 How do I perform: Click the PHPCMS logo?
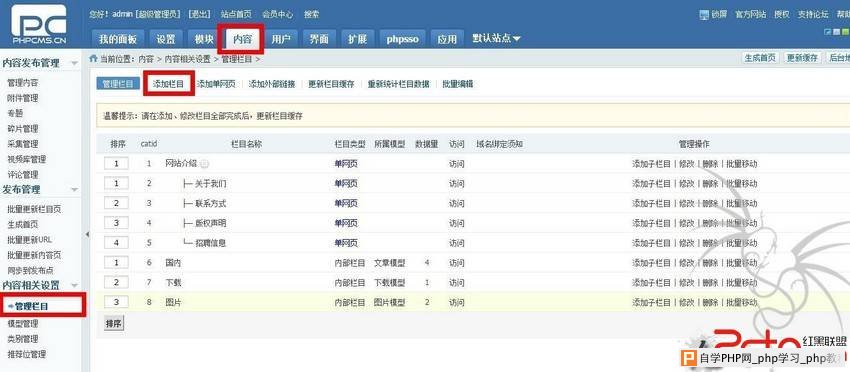(38, 24)
